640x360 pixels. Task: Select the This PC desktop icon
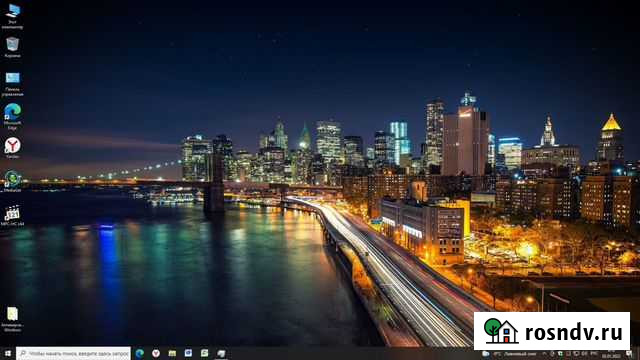12,16
